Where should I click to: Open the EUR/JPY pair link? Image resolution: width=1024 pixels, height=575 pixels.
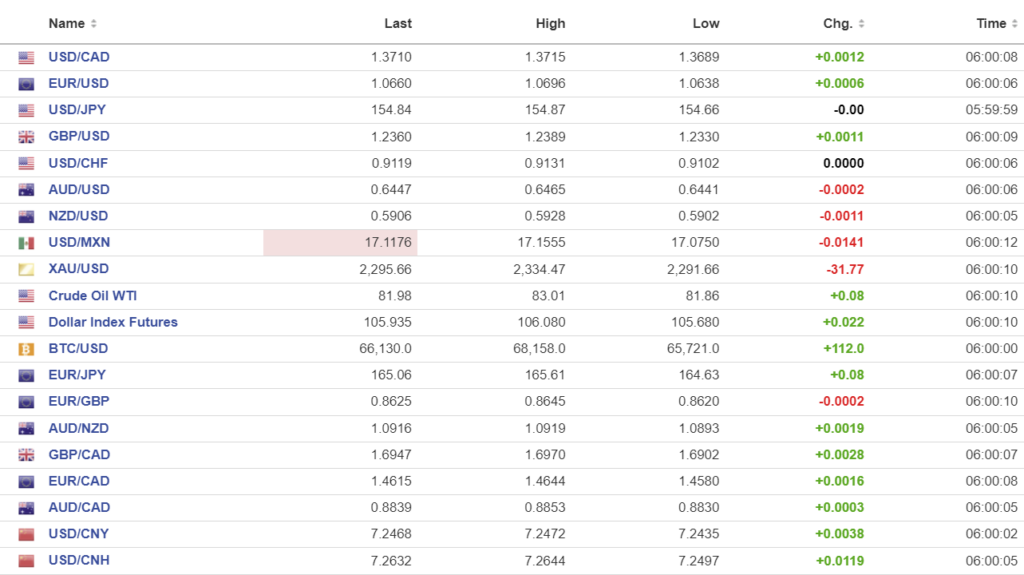coord(77,375)
